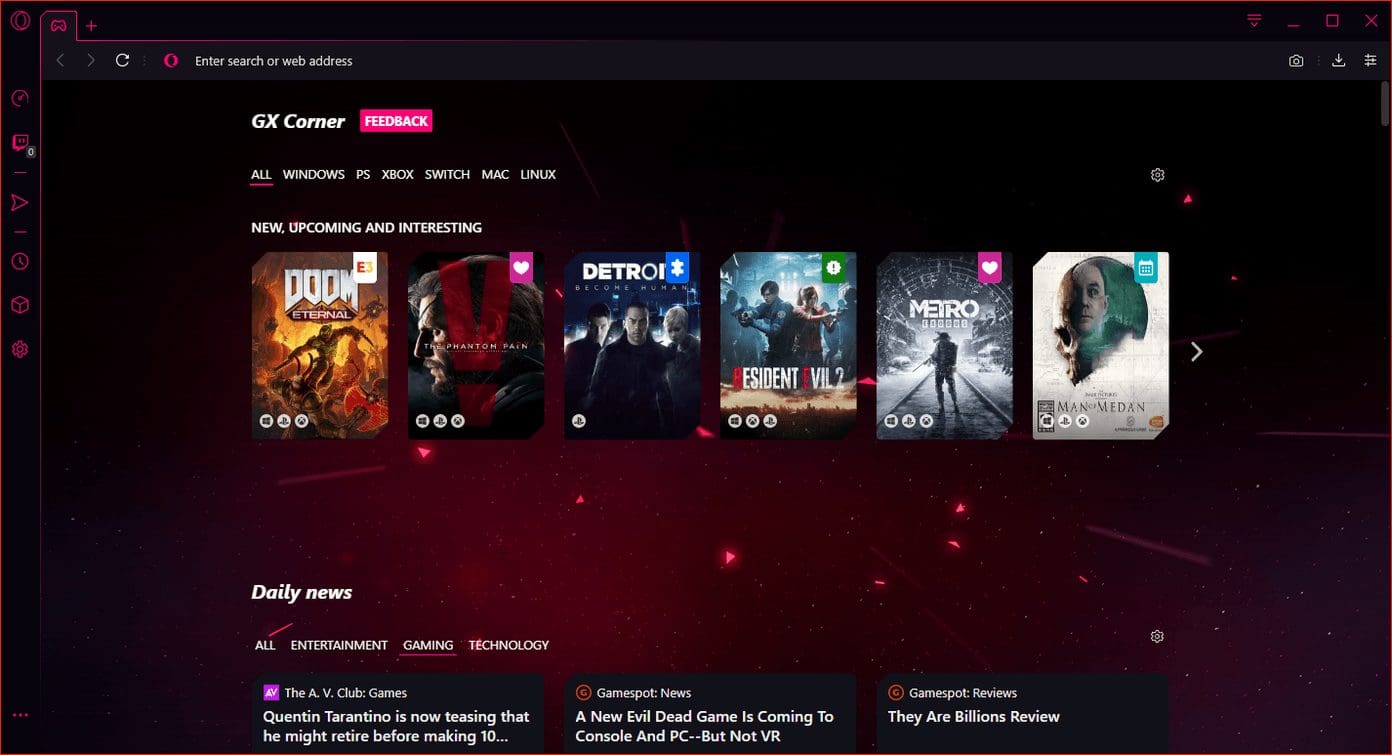Image resolution: width=1392 pixels, height=755 pixels.
Task: Open sidebar three-dots setup menu
Action: pyautogui.click(x=20, y=715)
